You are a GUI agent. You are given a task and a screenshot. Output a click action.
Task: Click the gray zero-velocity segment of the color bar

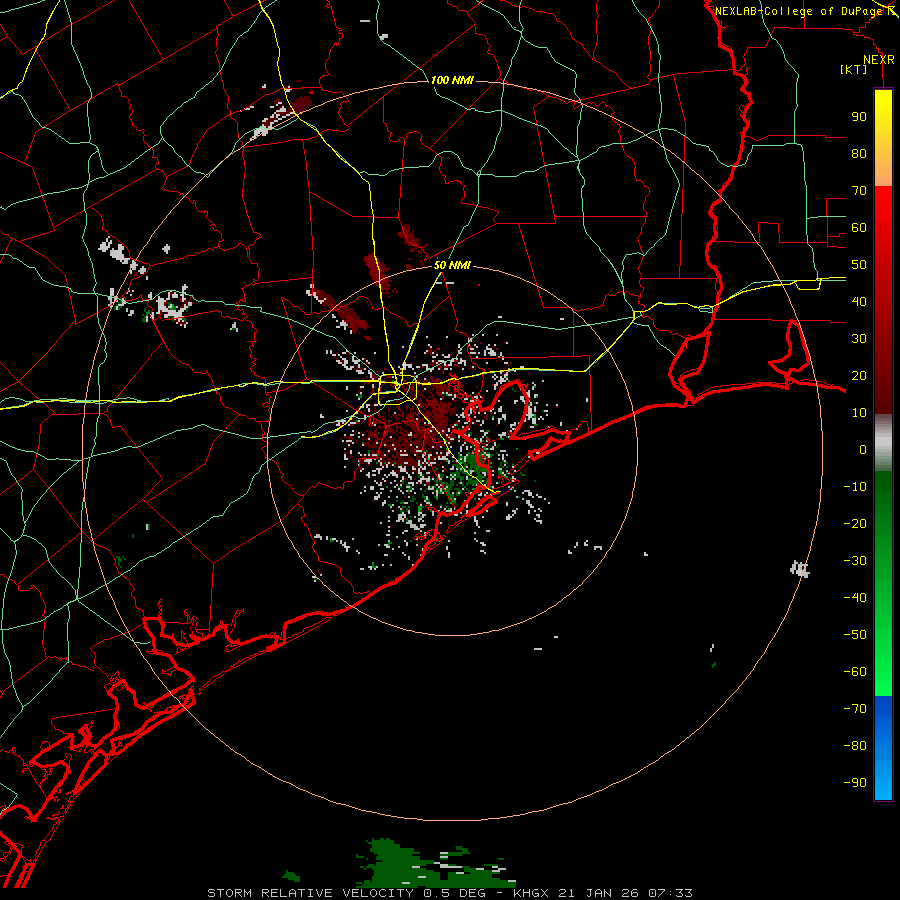(x=883, y=443)
